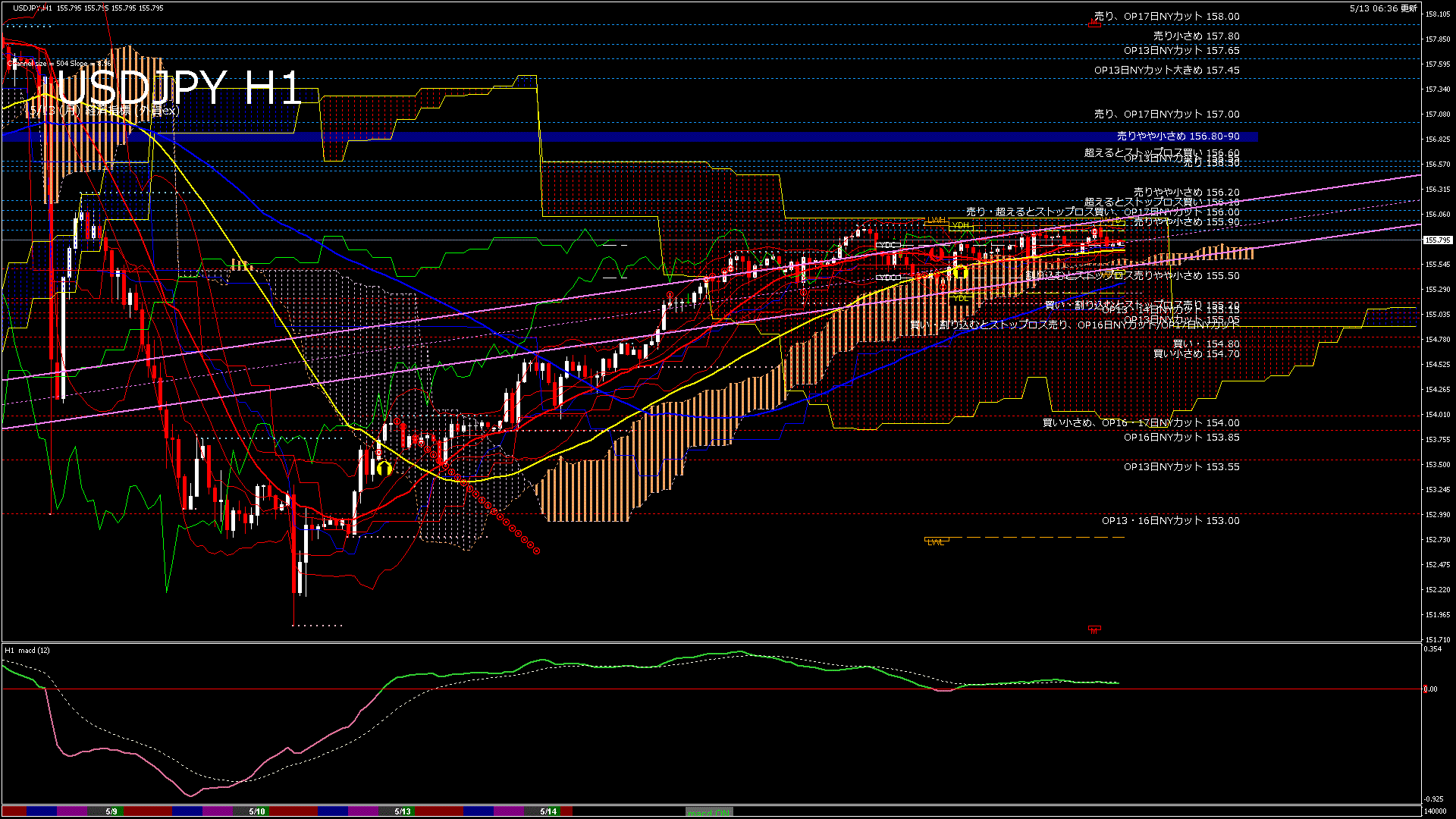1456x819 pixels.
Task: Select the 買い・154.80 order label
Action: (1206, 344)
